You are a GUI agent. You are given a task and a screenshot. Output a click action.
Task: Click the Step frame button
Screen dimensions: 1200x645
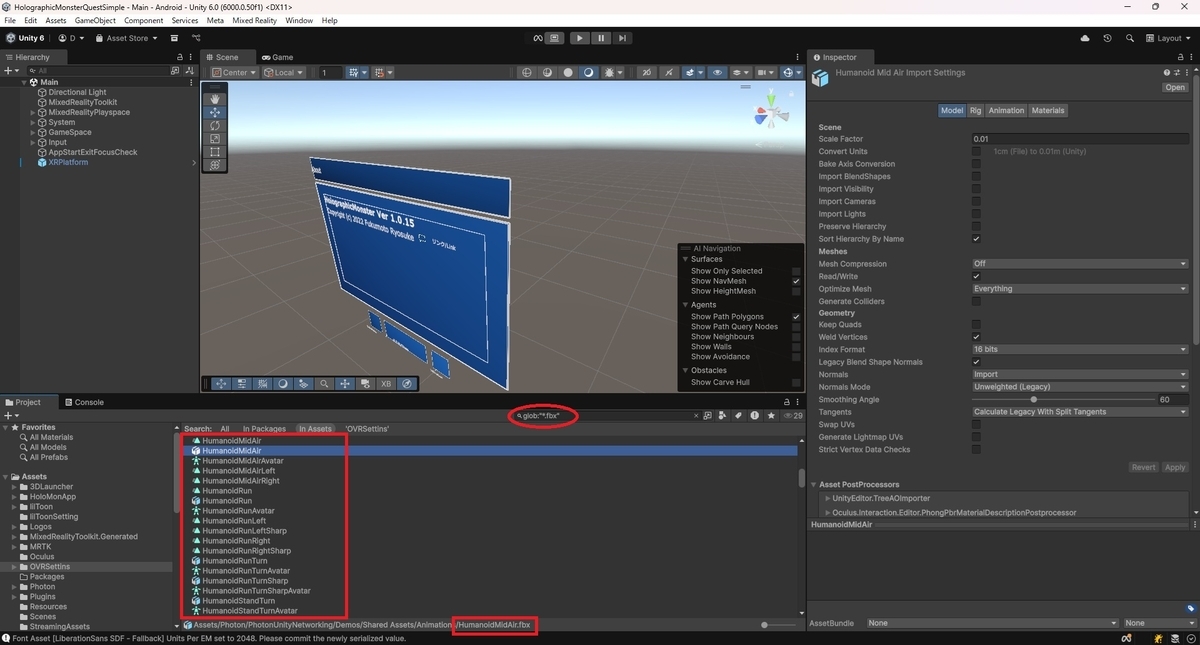[x=622, y=38]
